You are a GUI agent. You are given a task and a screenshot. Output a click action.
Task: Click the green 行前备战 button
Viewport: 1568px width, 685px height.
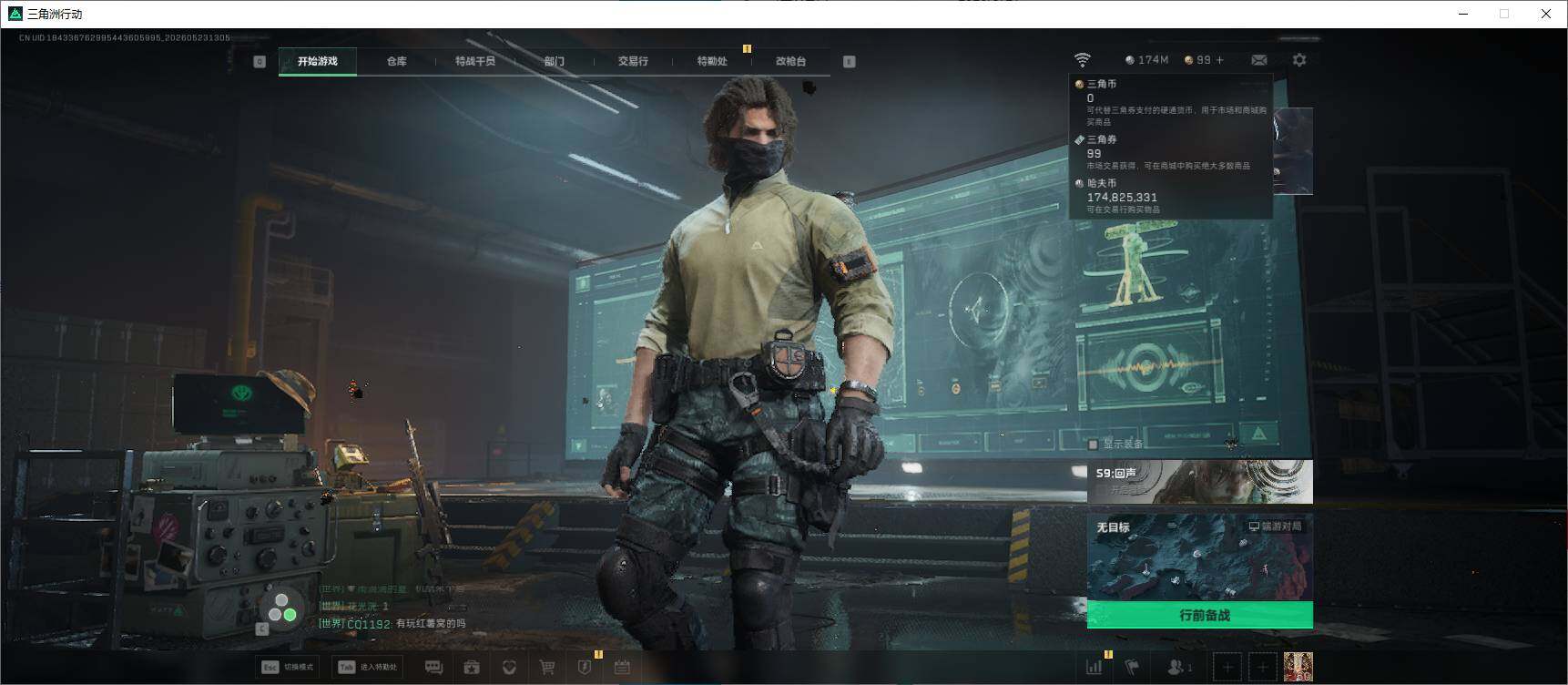point(1200,615)
